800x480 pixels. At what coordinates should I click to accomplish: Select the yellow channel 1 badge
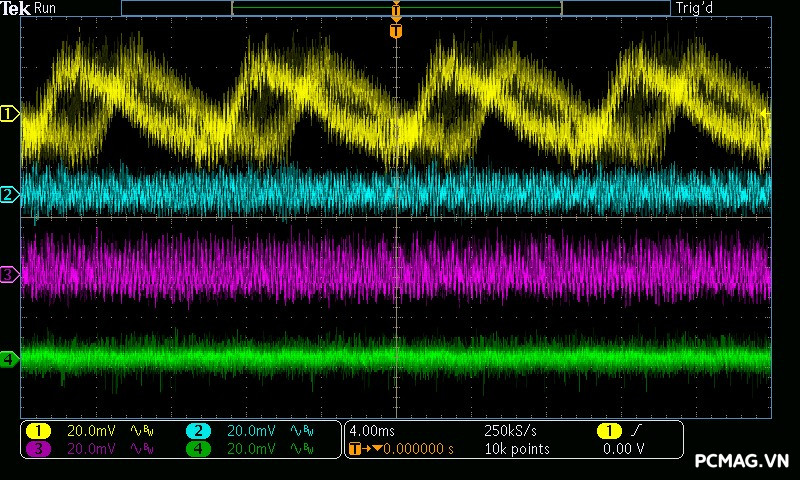pos(38,431)
